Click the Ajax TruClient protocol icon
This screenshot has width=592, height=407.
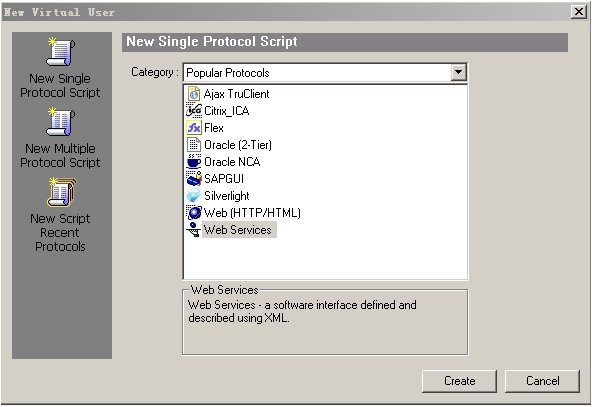pos(194,94)
